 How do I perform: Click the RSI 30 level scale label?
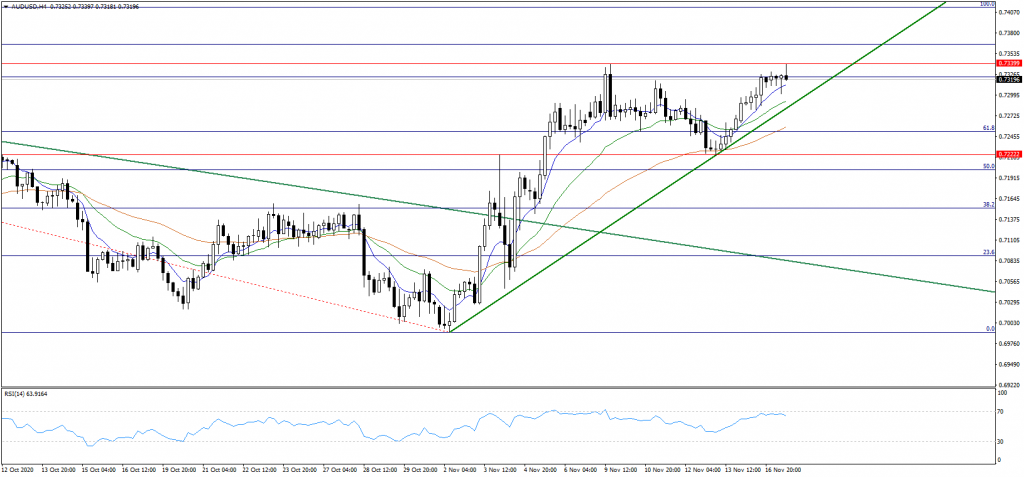click(1001, 441)
